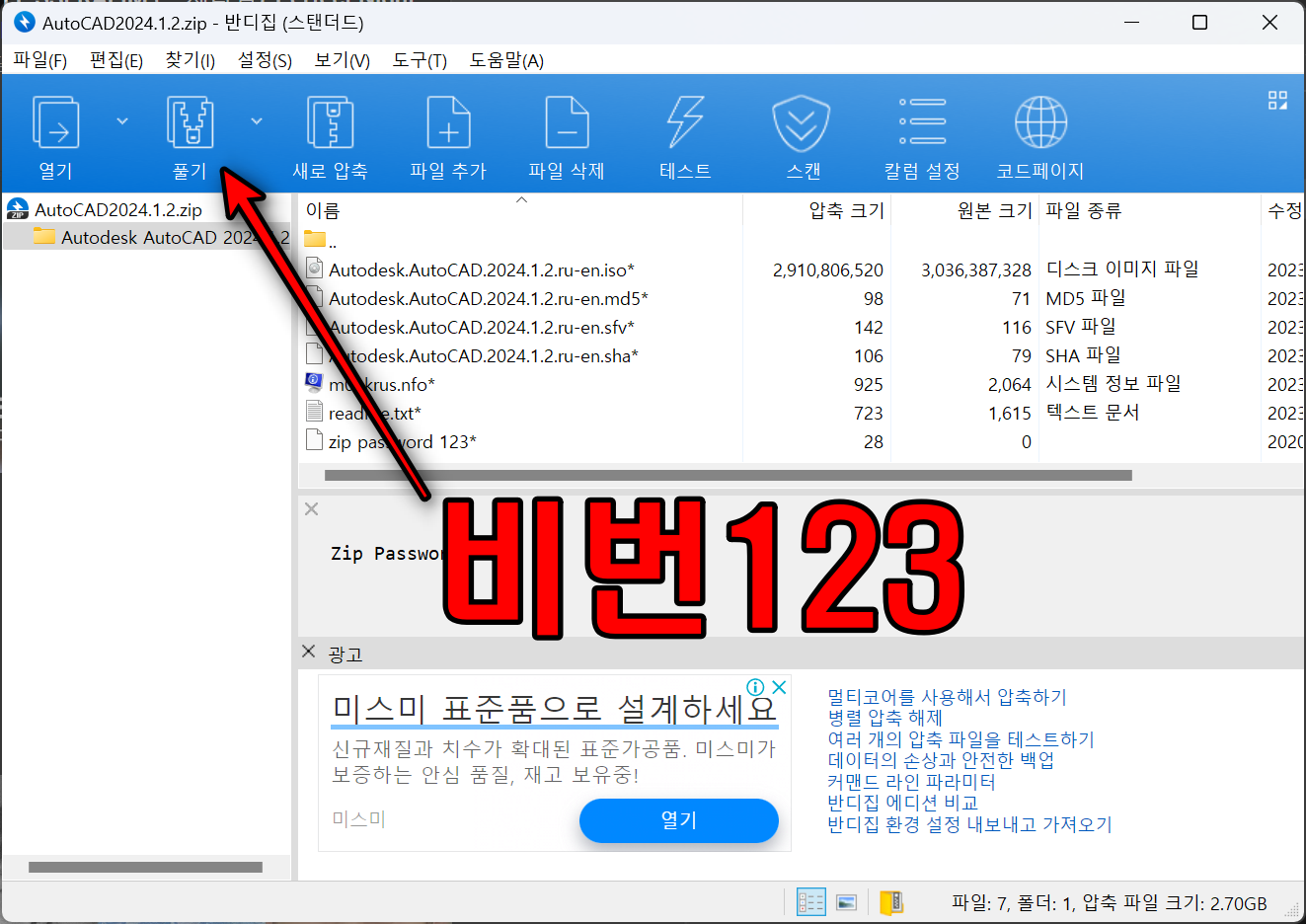Click the 파일 삭제 (Delete file) icon
Viewport: 1306px width, 924px height.
point(567,122)
